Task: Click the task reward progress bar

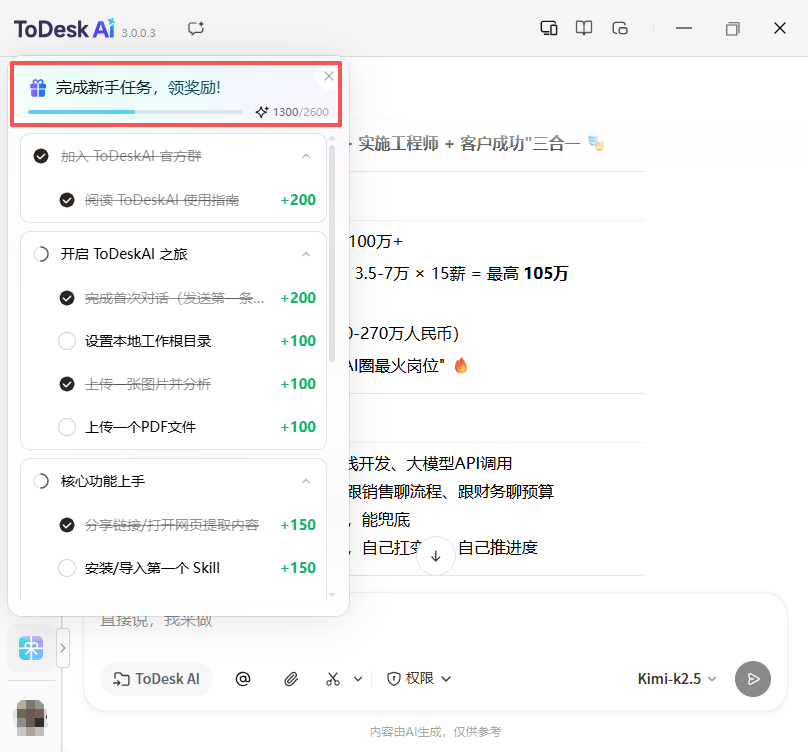Action: (135, 112)
